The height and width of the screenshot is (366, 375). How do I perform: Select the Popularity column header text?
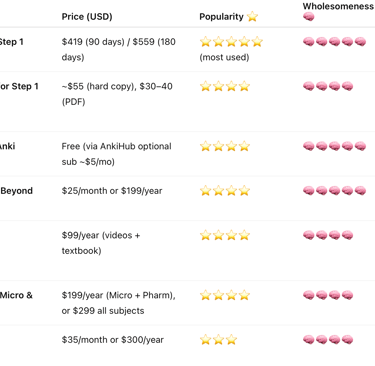(221, 17)
